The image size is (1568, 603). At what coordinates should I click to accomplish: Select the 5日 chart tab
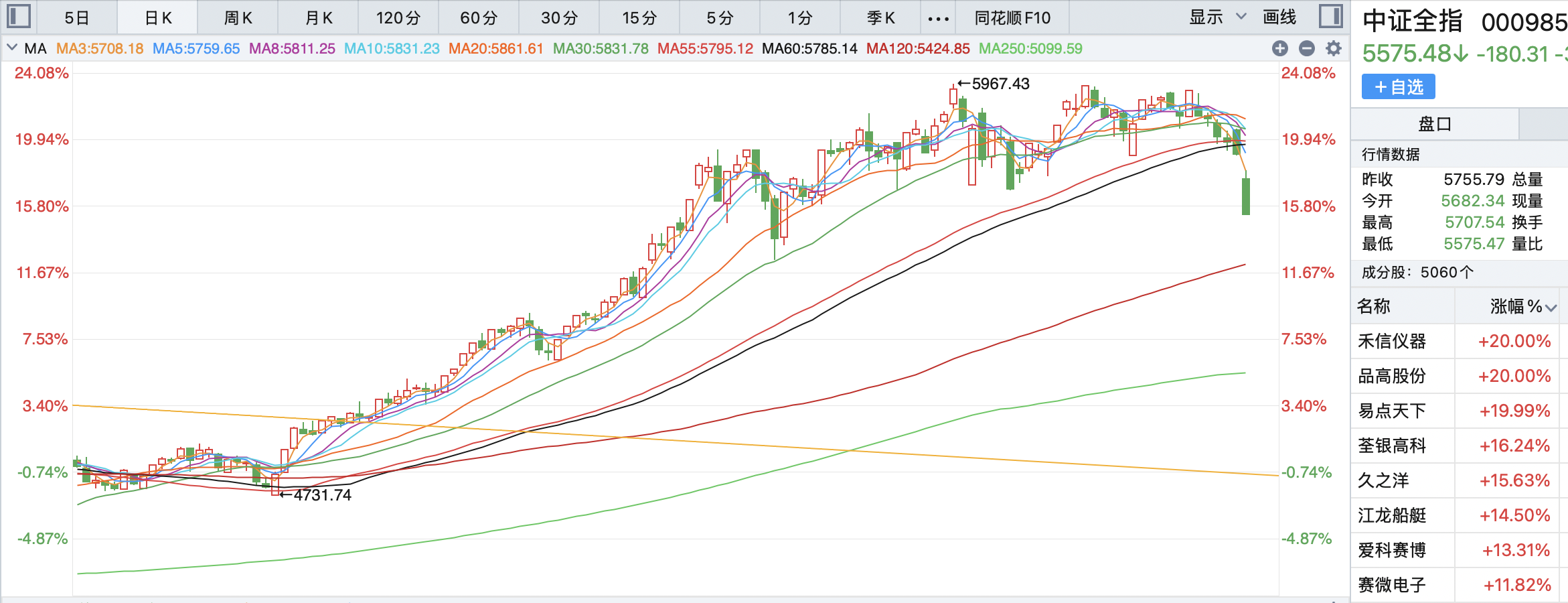[x=77, y=18]
